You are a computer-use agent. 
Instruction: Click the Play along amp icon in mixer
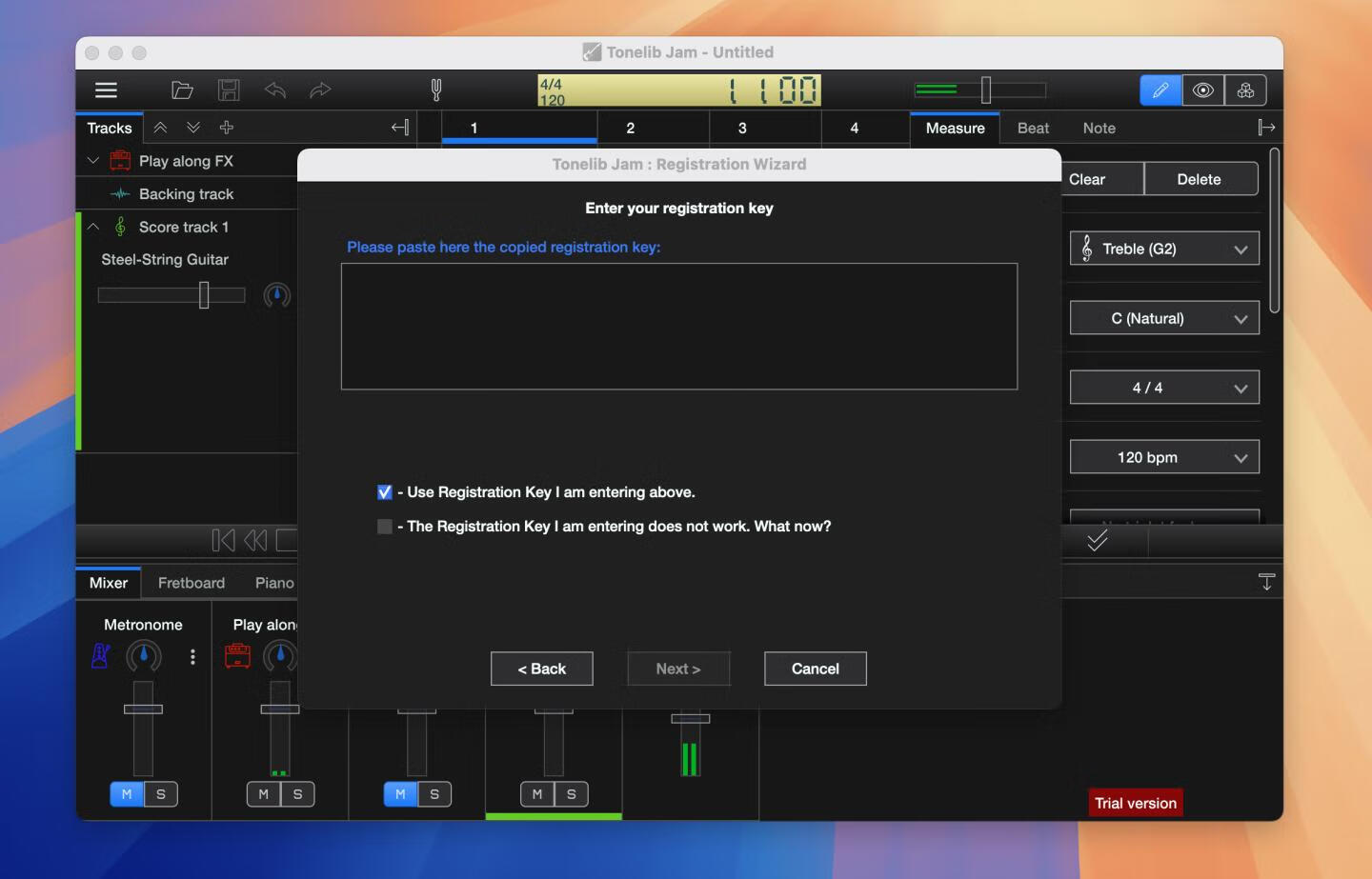coord(238,656)
